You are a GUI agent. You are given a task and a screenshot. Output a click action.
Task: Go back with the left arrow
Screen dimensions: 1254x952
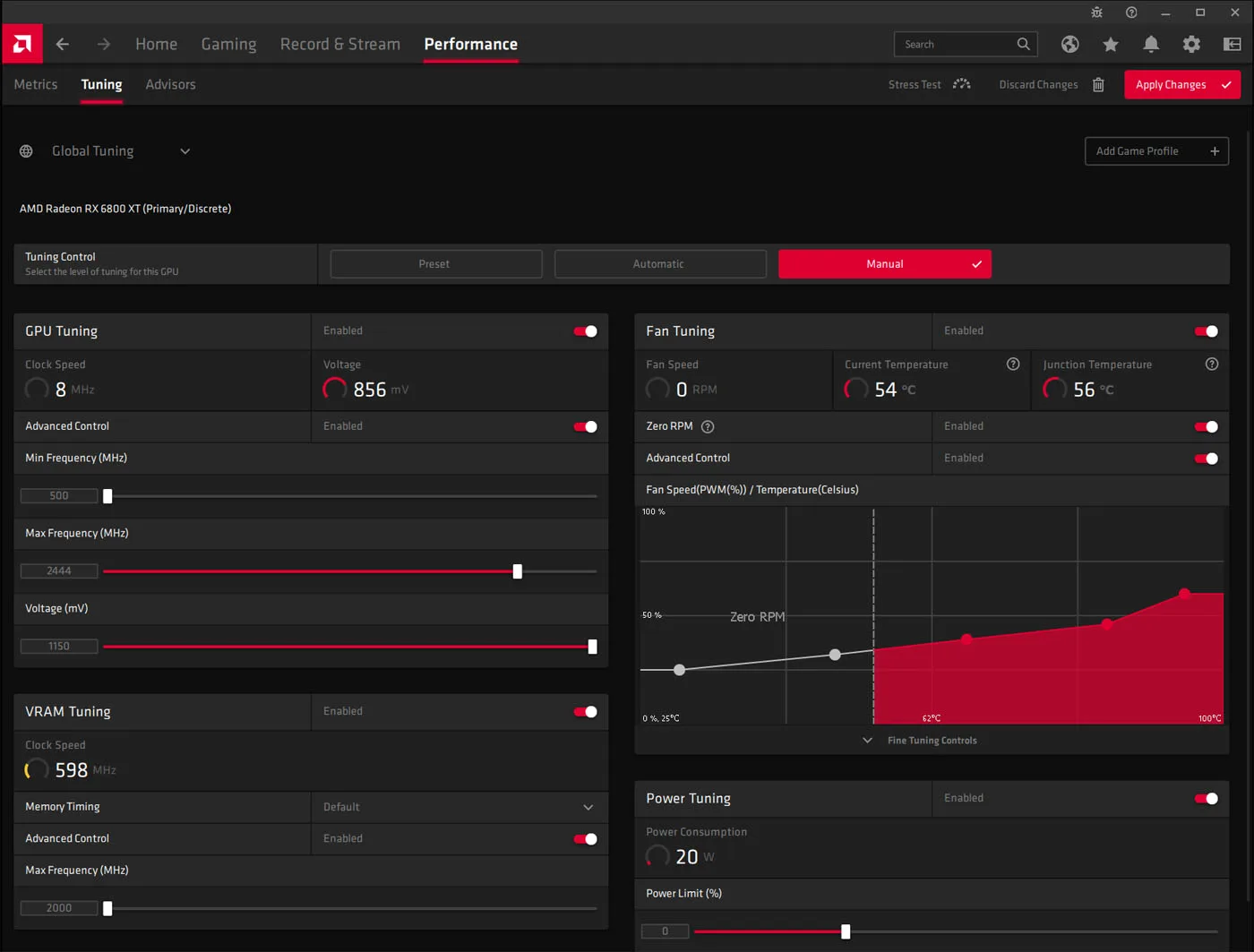63,44
